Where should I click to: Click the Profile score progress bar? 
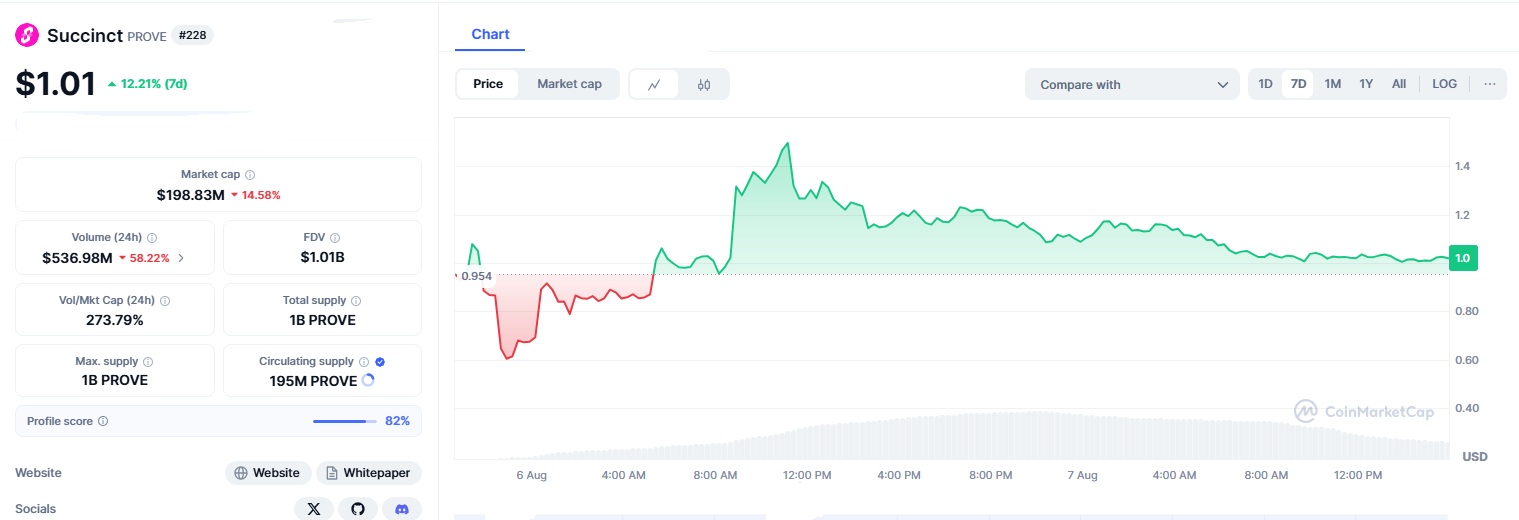tap(344, 421)
